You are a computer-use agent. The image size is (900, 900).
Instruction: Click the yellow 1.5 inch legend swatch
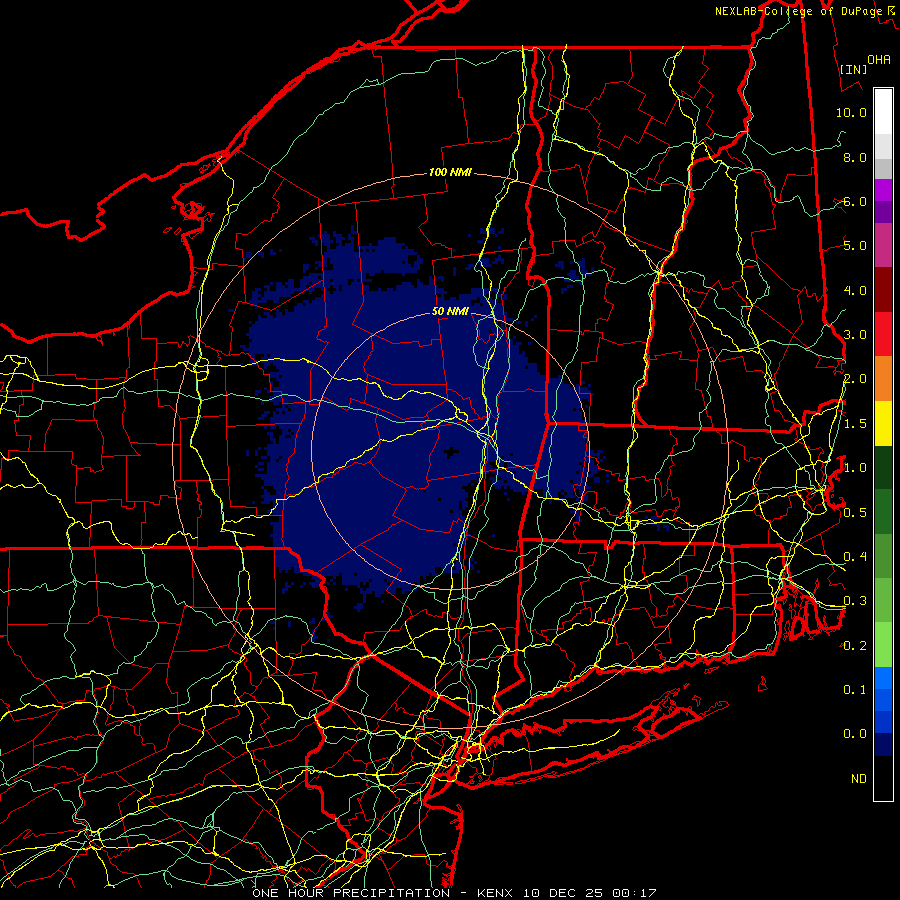click(883, 423)
